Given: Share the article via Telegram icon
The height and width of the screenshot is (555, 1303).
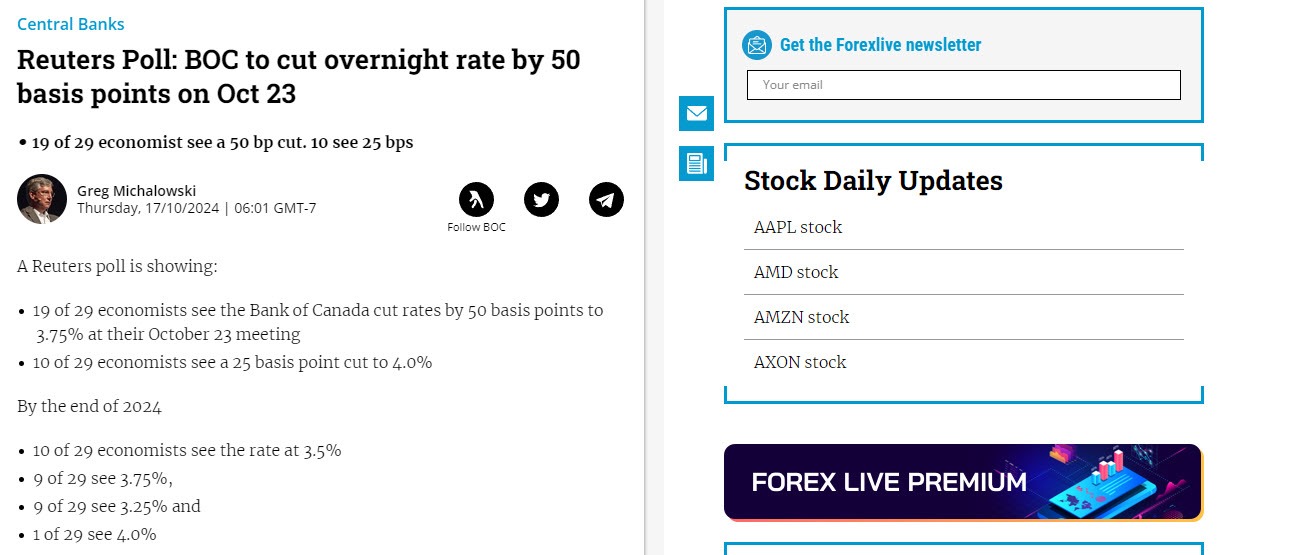Looking at the screenshot, I should coord(606,199).
